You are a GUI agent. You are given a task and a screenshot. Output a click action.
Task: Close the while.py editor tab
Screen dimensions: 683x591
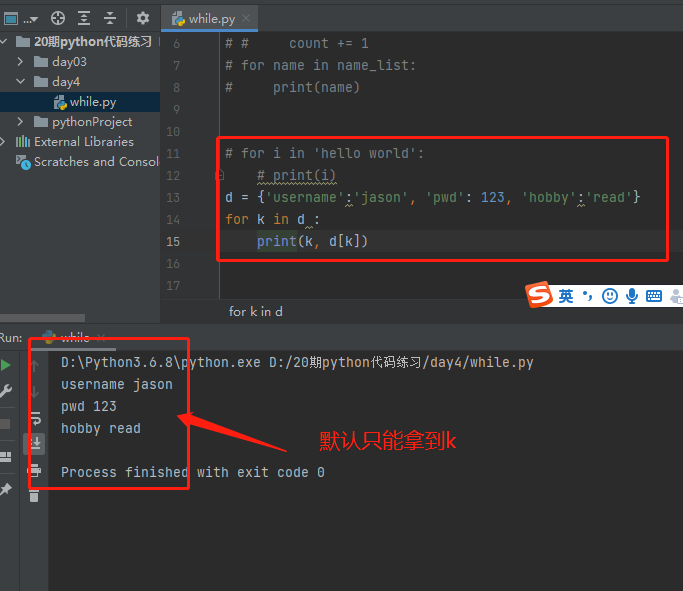(x=246, y=18)
